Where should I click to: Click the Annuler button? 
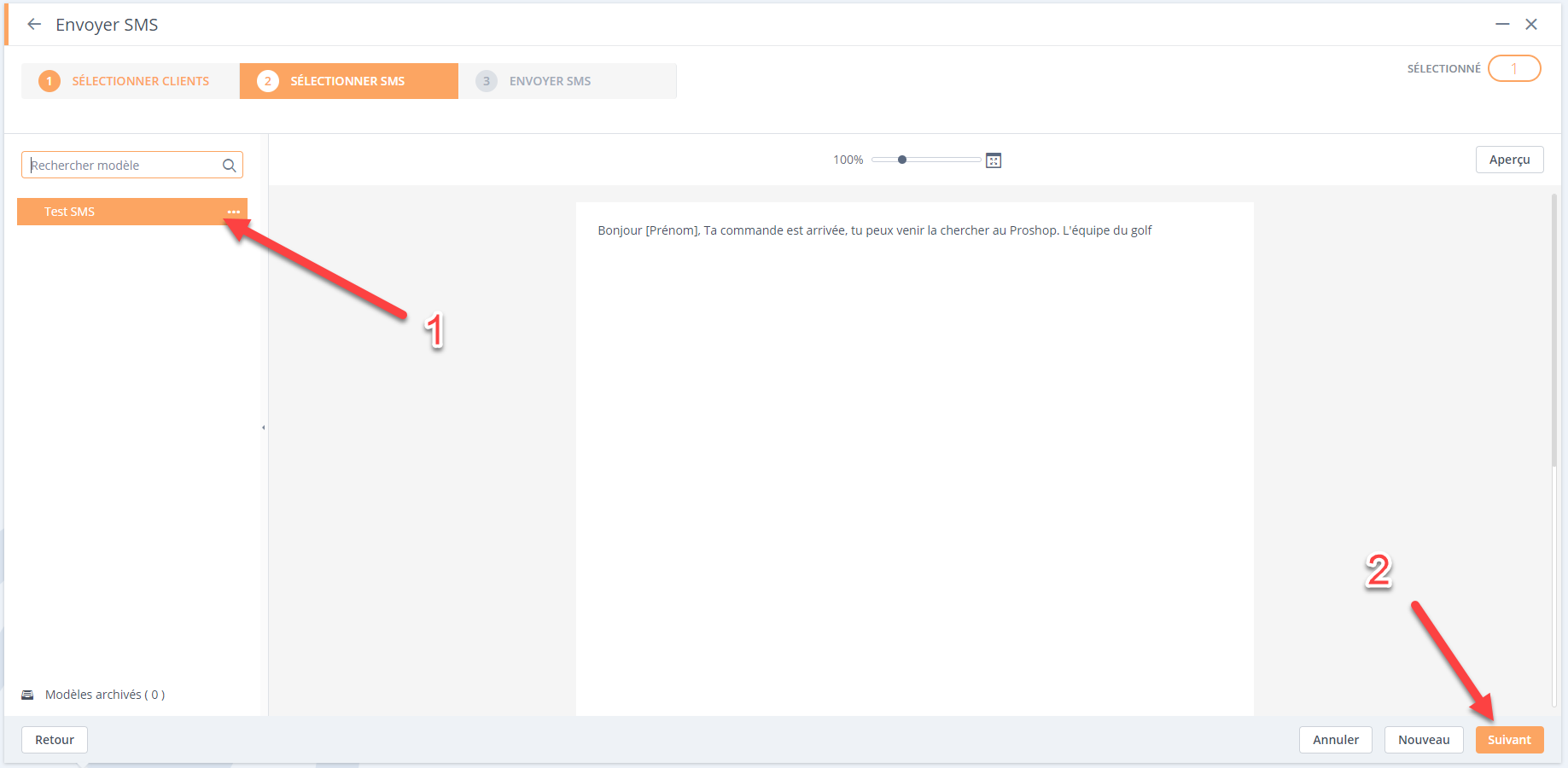tap(1335, 740)
